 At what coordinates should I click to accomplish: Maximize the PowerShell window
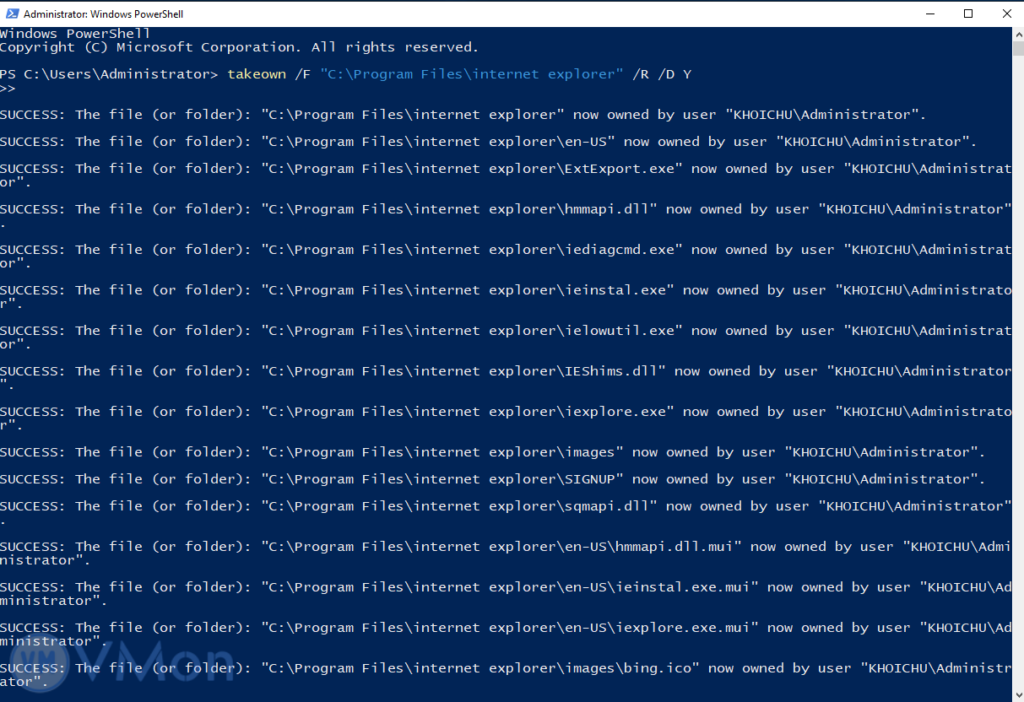pos(968,14)
